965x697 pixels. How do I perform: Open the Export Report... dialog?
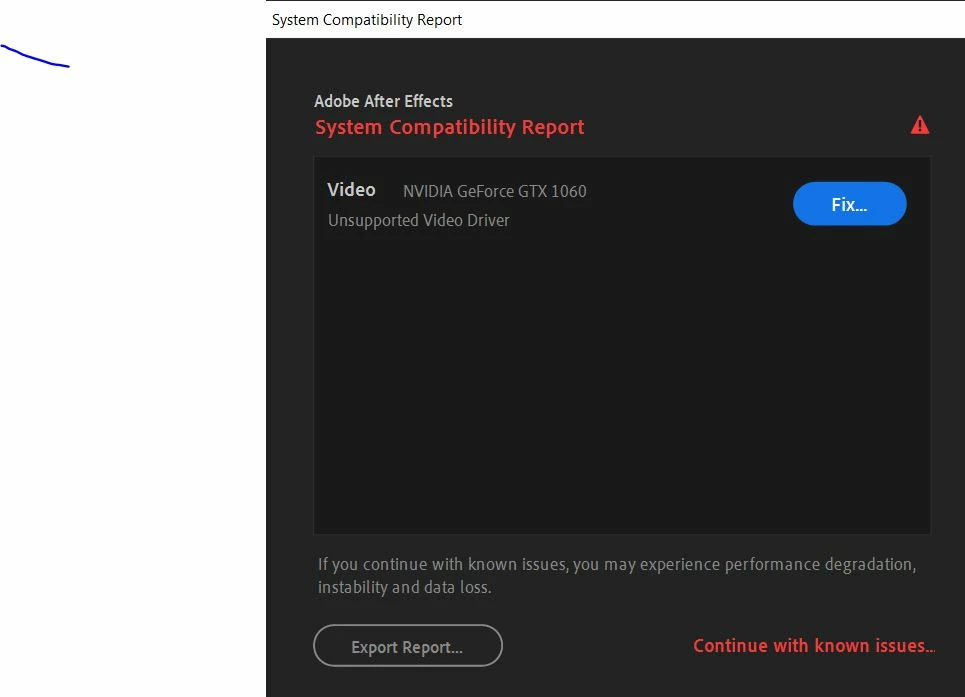tap(407, 645)
